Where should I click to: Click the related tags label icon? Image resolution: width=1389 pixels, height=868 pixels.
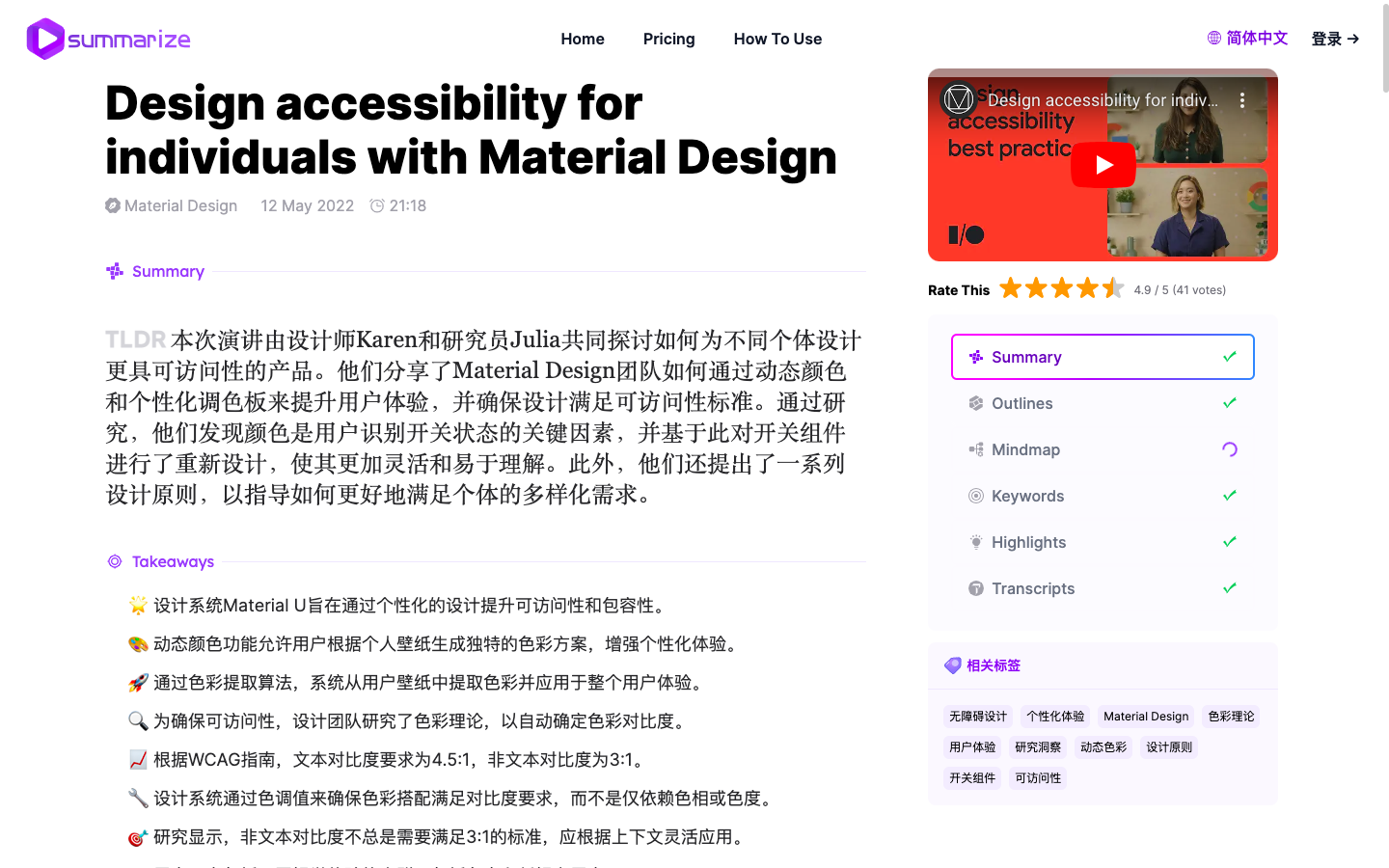coord(953,665)
